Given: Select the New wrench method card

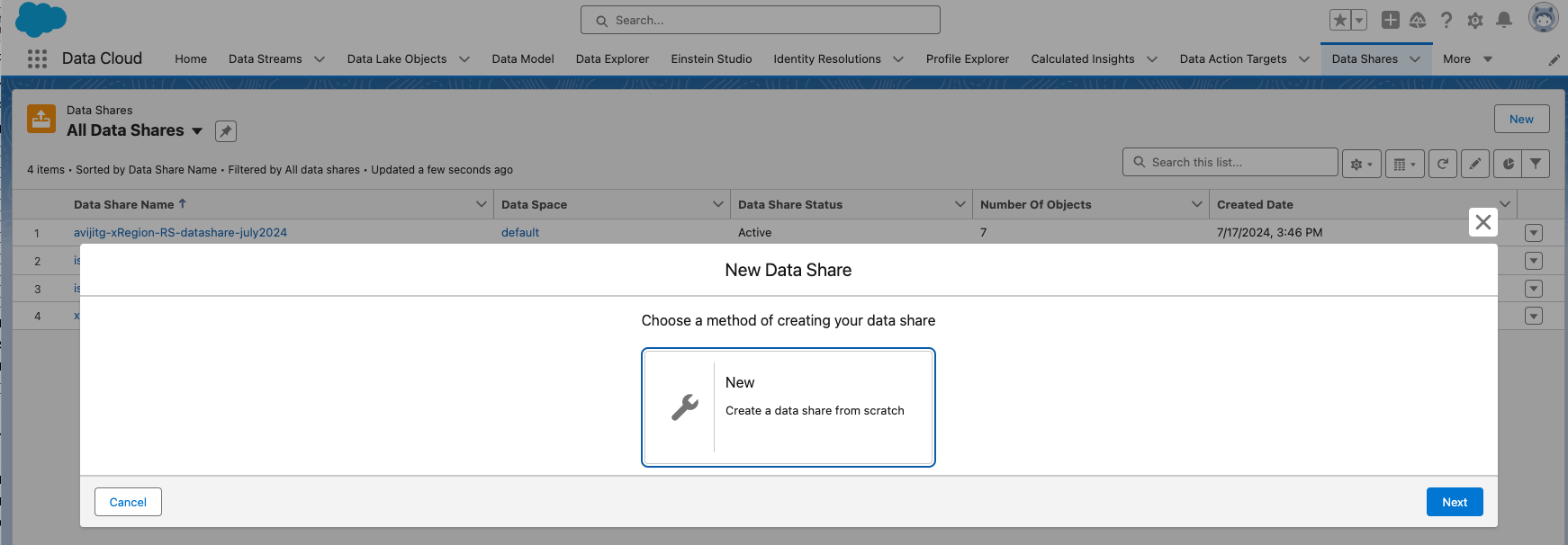Looking at the screenshot, I should point(789,407).
